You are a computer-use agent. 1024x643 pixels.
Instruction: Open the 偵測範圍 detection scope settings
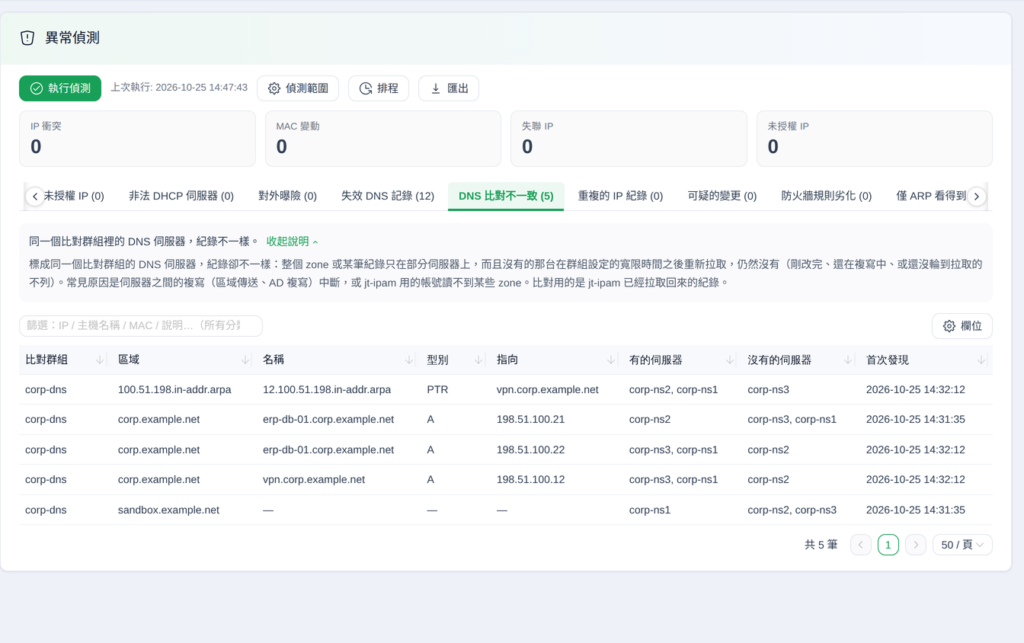tap(298, 88)
